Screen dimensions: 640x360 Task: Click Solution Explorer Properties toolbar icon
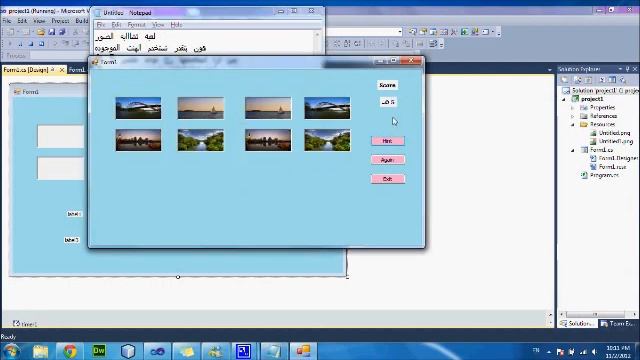click(x=565, y=80)
